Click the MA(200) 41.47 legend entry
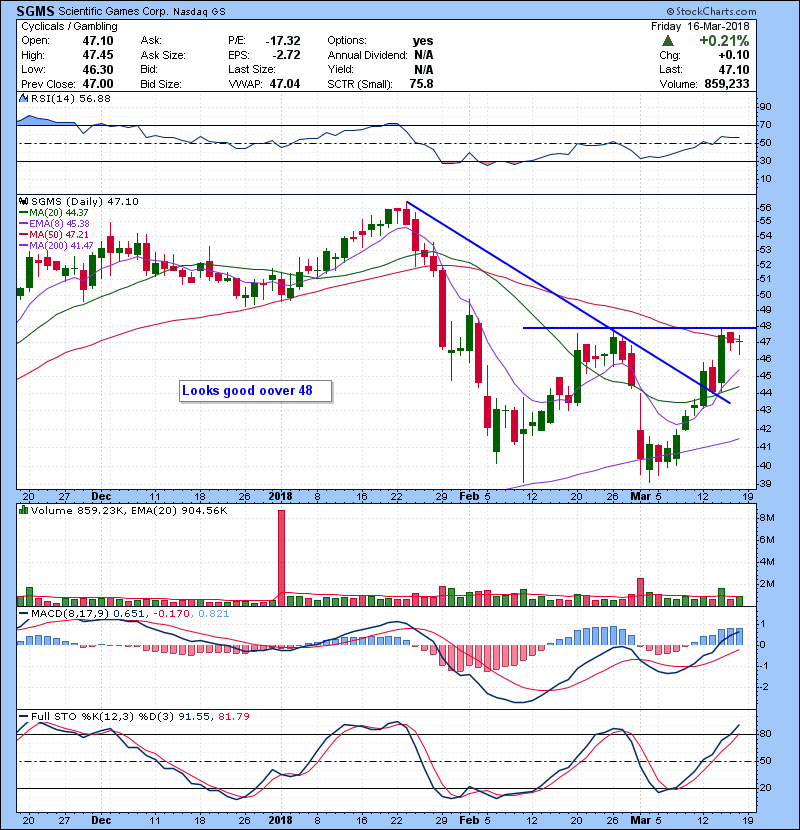This screenshot has height=830, width=800. (x=56, y=246)
